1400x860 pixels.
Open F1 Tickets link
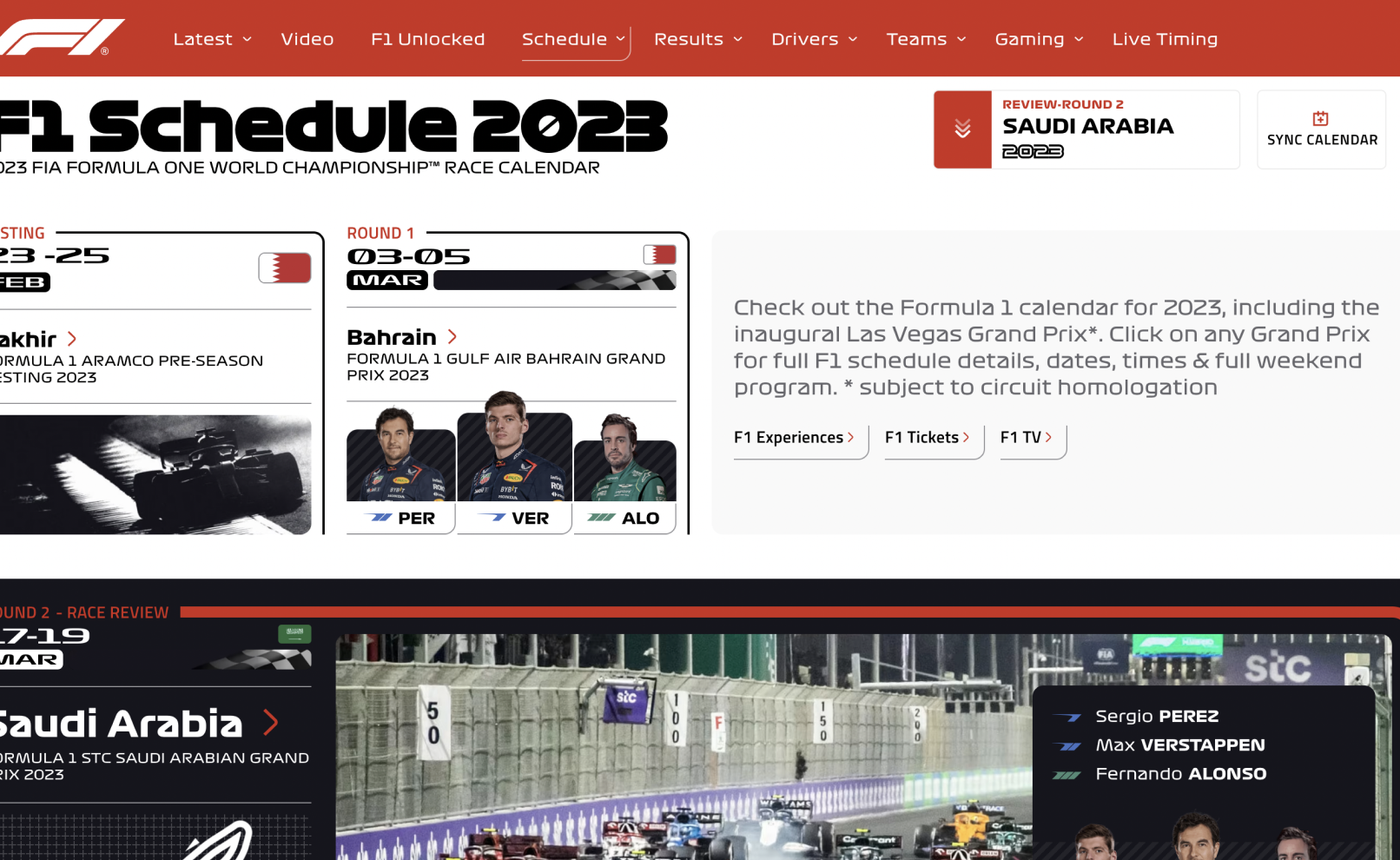click(921, 437)
